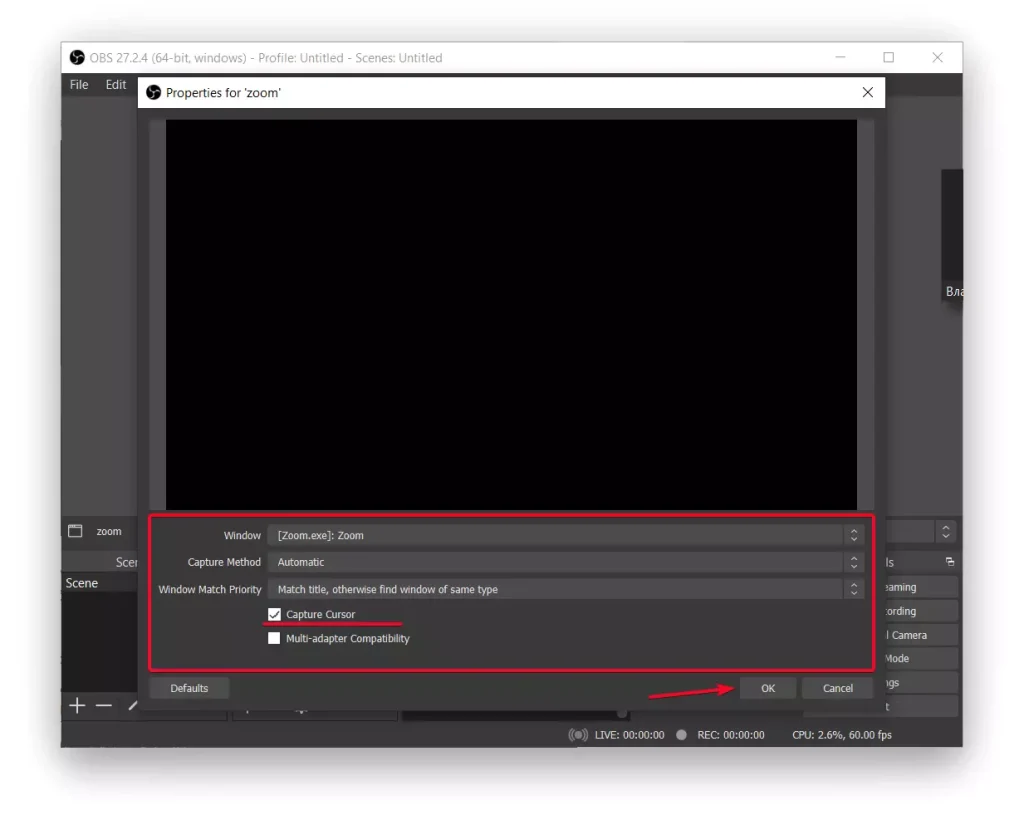Click the REC status dot indicator
This screenshot has width=1024, height=825.
pyautogui.click(x=681, y=735)
